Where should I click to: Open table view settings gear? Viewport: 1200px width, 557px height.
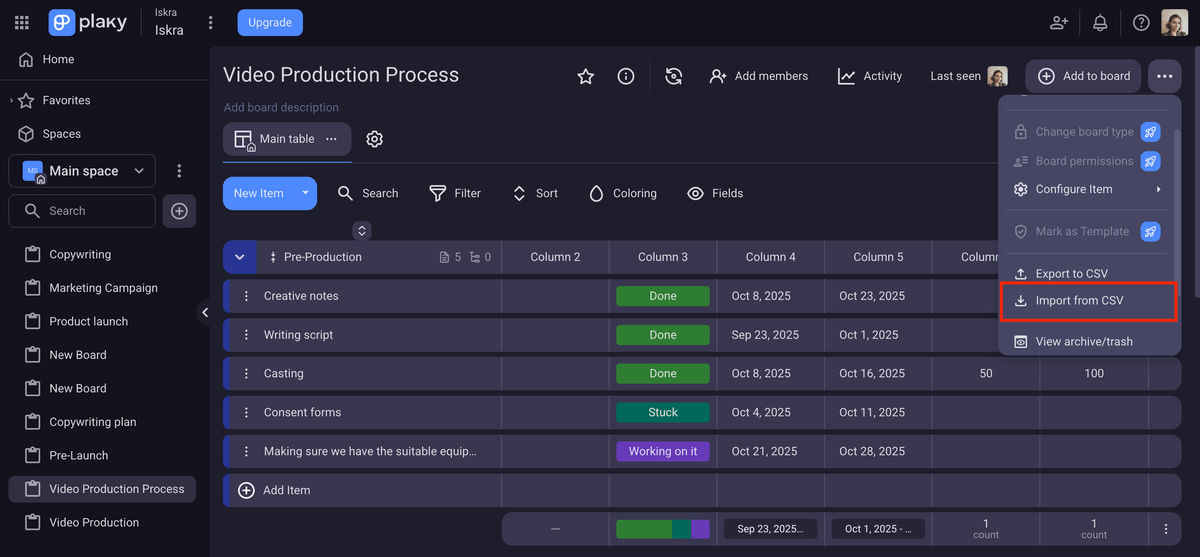pyautogui.click(x=375, y=139)
